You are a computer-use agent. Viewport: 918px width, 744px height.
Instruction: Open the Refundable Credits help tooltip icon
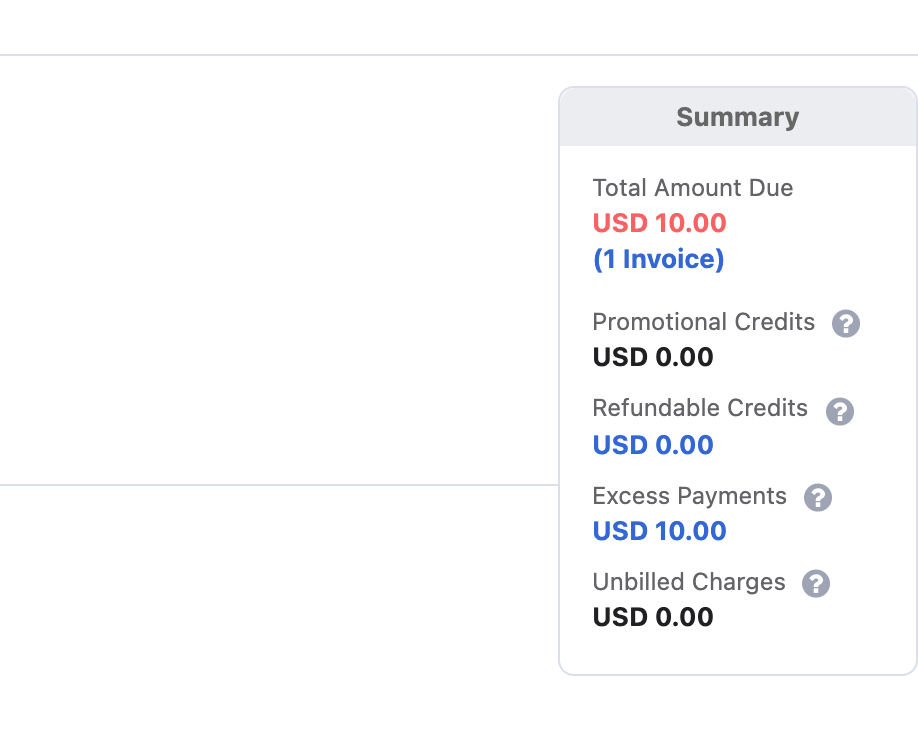(x=840, y=411)
